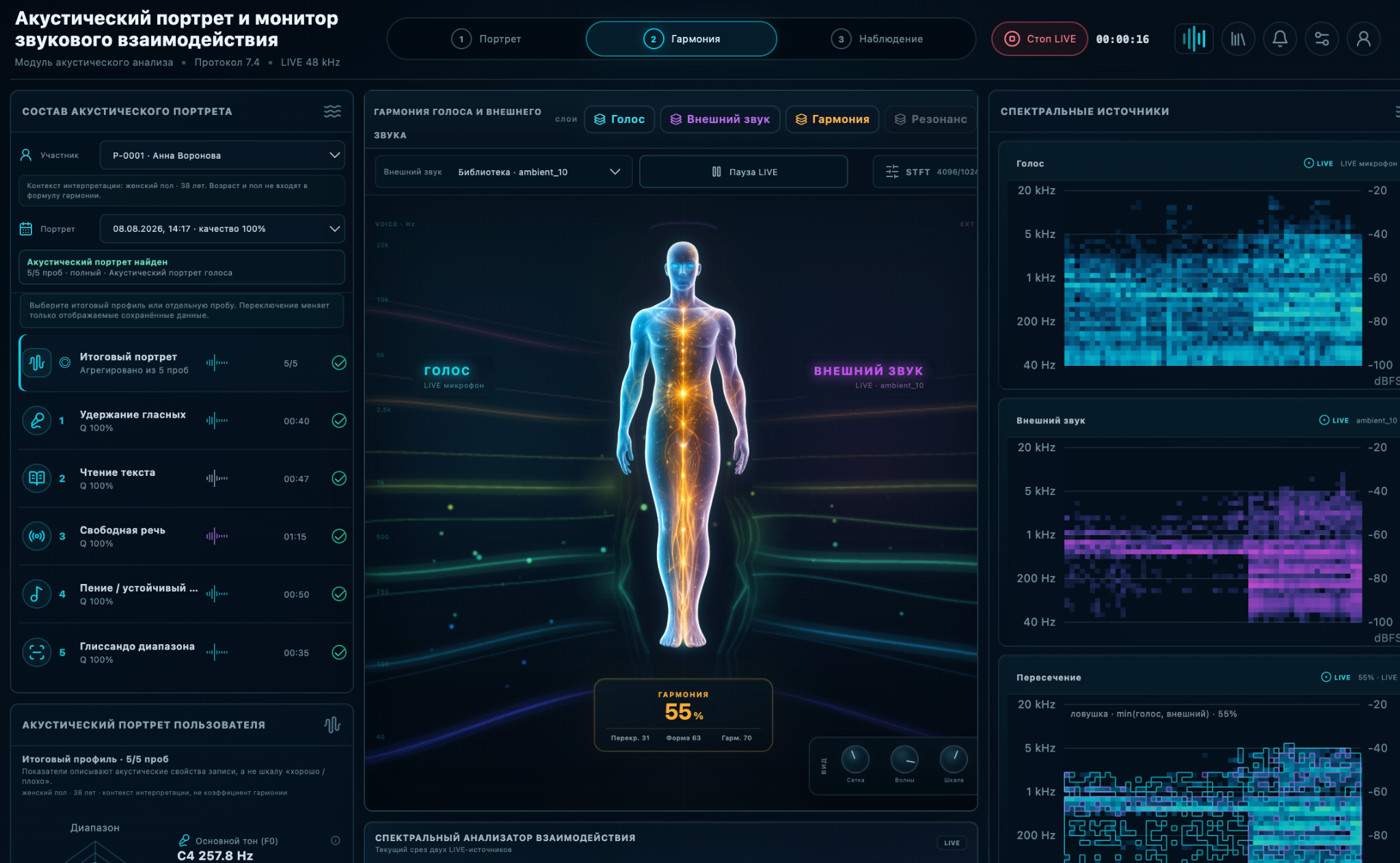Adjust the Волны knob
The width and height of the screenshot is (1400, 863).
pyautogui.click(x=904, y=759)
